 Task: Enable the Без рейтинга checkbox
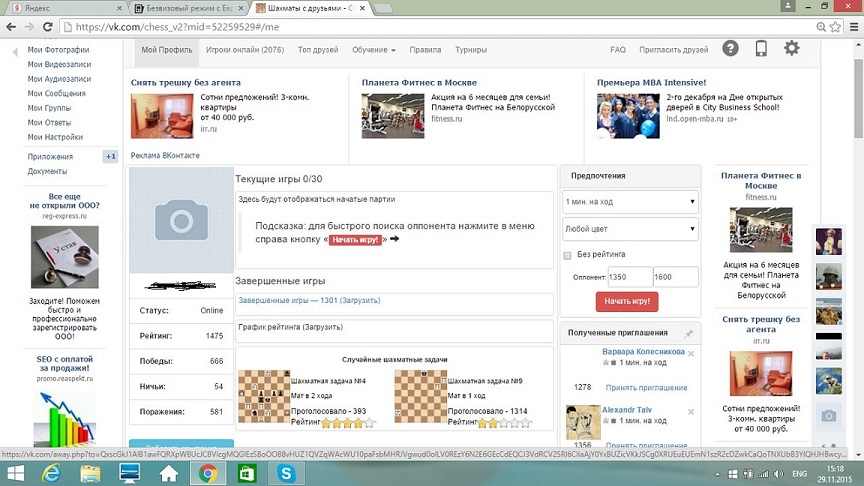(x=567, y=255)
